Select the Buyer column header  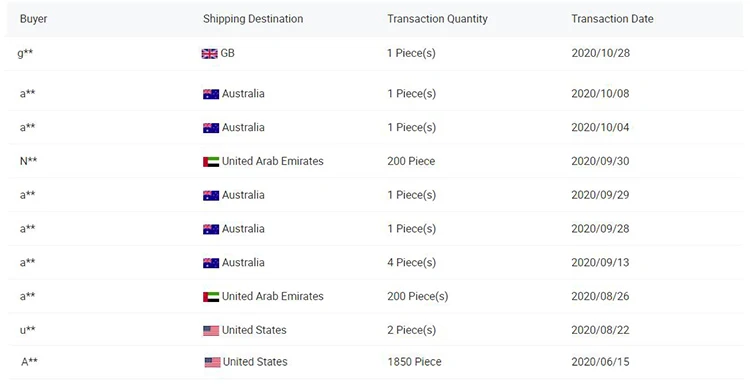coord(33,19)
